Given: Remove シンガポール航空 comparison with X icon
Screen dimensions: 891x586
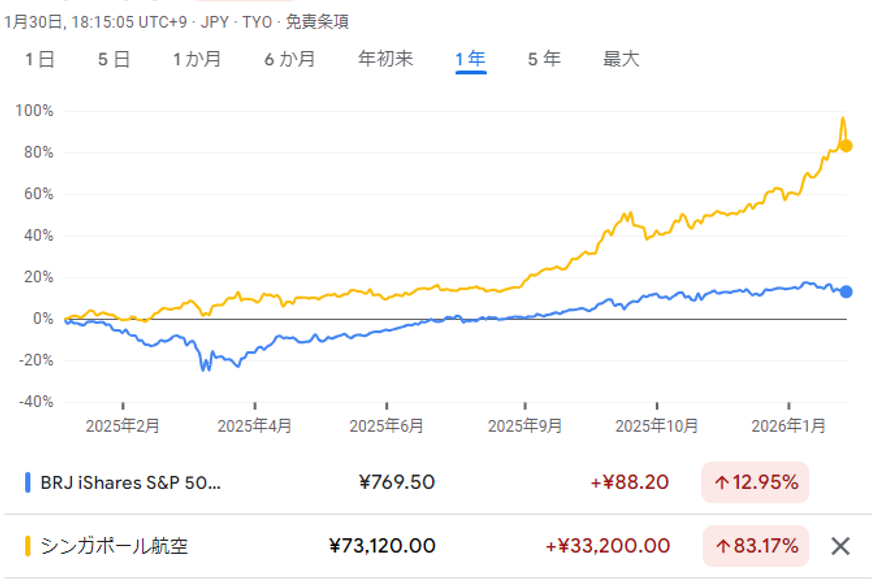Looking at the screenshot, I should pyautogui.click(x=841, y=546).
